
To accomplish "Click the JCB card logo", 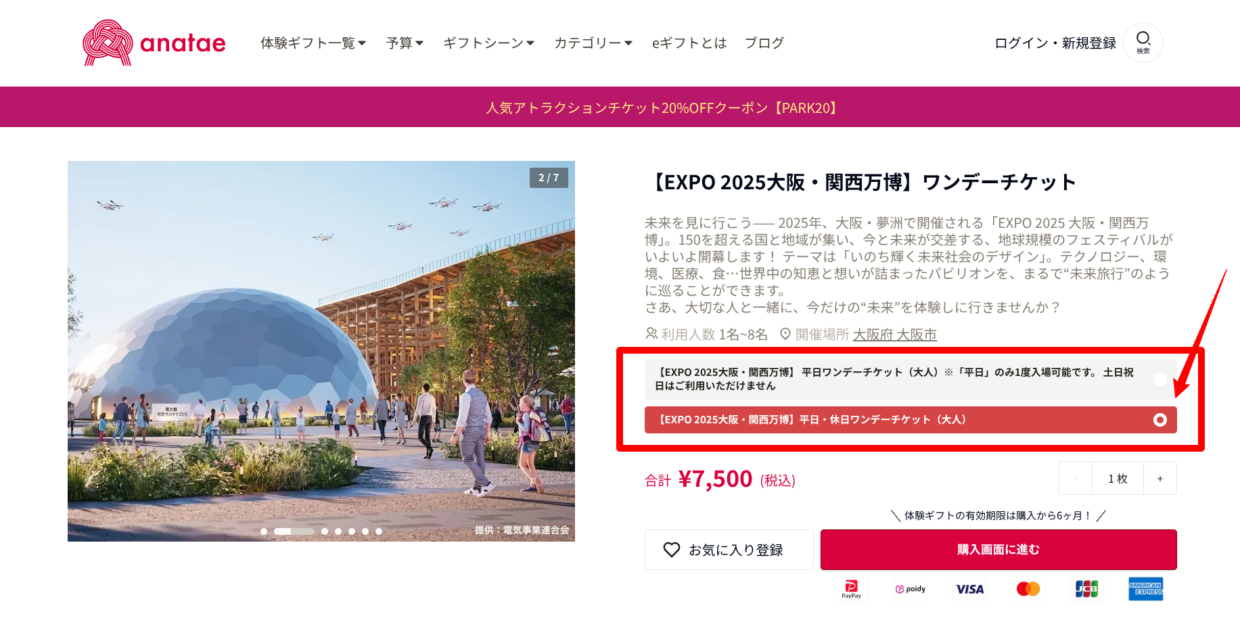I will pos(1086,589).
